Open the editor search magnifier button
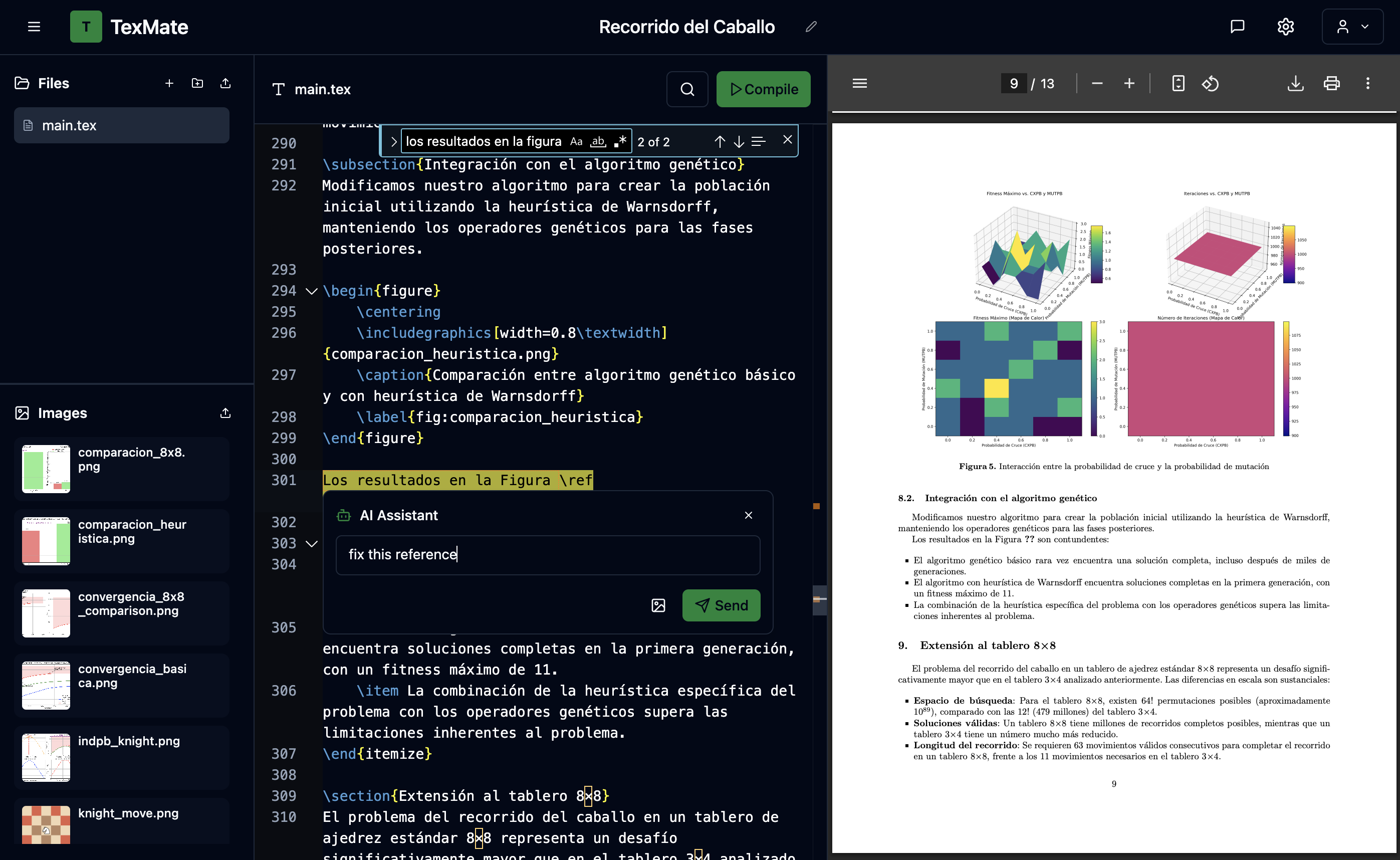1400x860 pixels. 687,89
